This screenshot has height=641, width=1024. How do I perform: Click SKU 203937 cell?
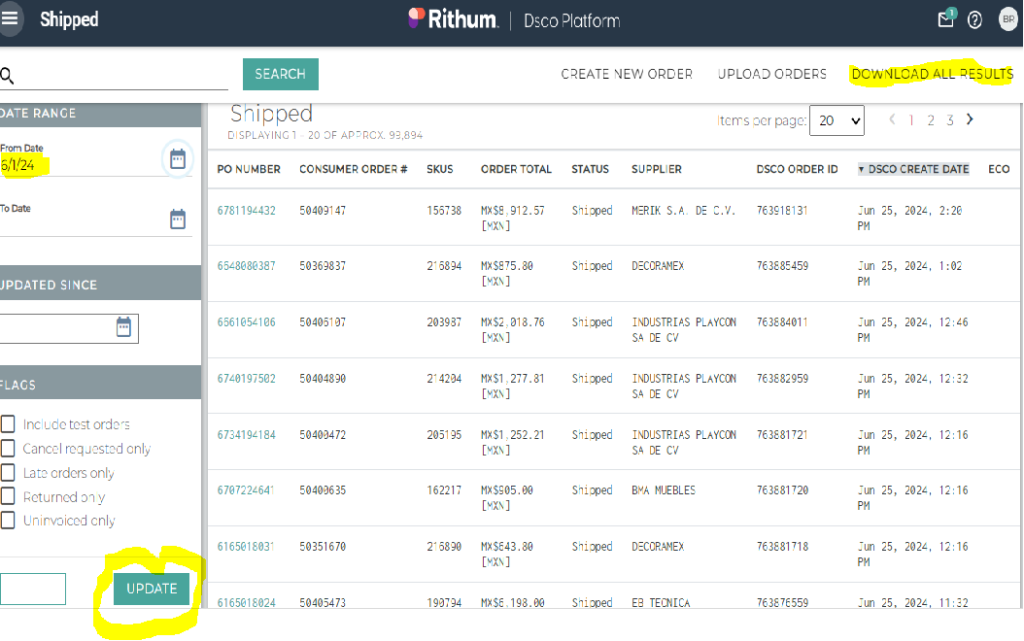[444, 322]
